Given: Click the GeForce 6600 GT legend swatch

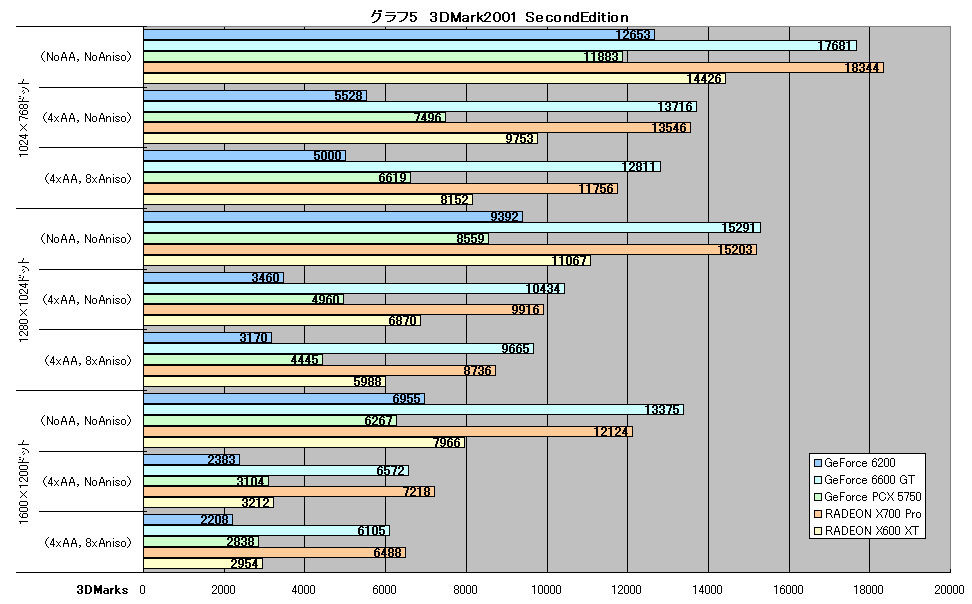Looking at the screenshot, I should coord(817,480).
